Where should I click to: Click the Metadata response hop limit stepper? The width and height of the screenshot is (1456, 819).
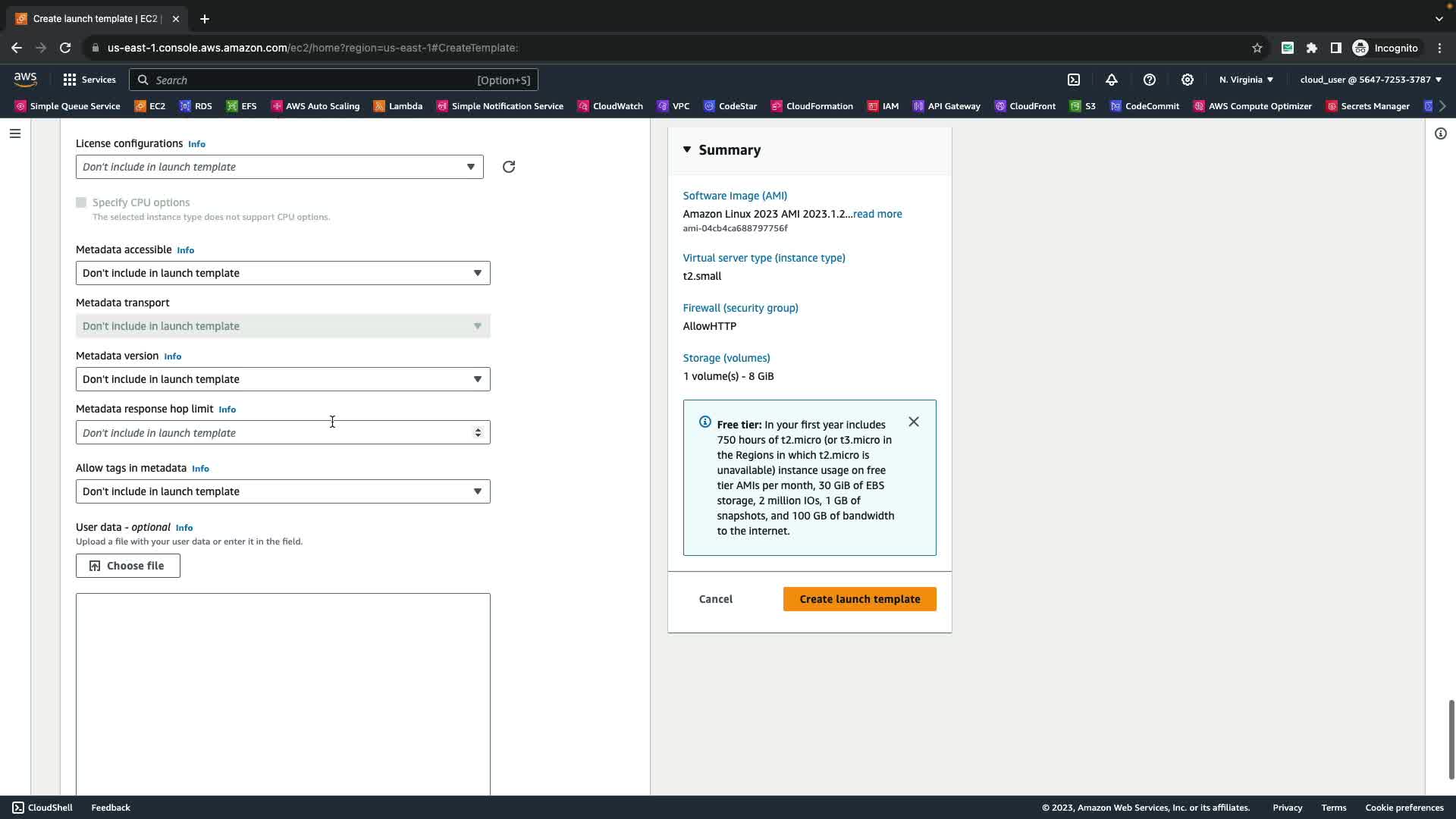[x=478, y=432]
